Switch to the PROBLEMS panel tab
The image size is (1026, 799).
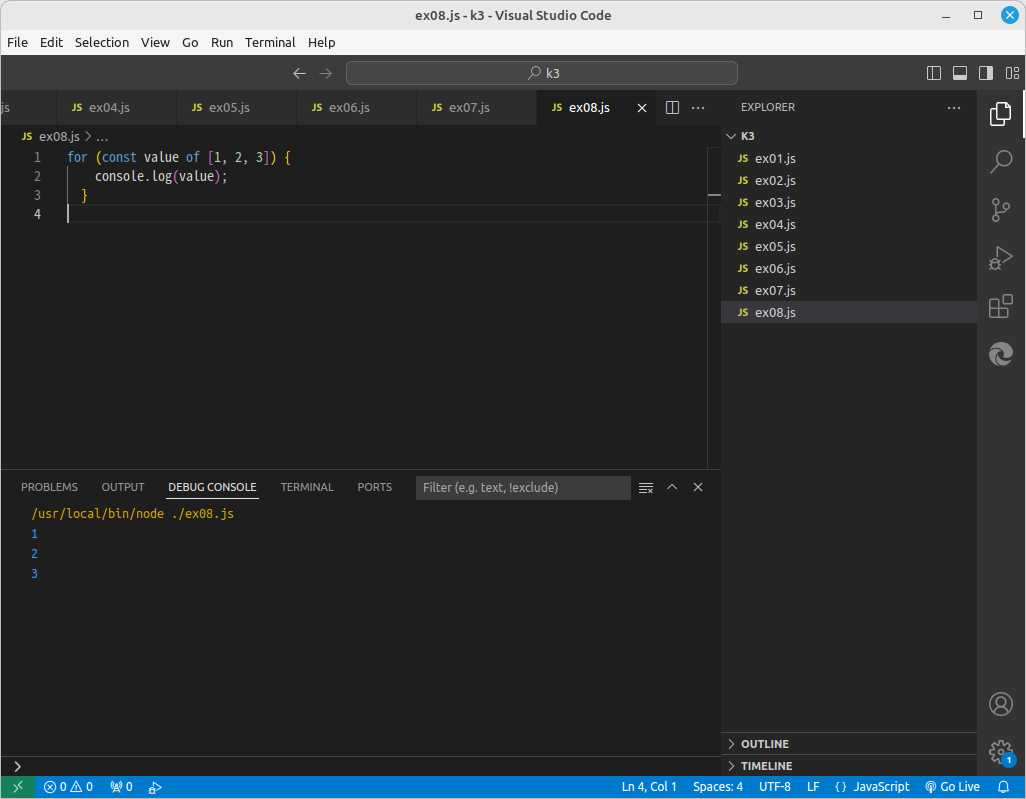pos(49,488)
